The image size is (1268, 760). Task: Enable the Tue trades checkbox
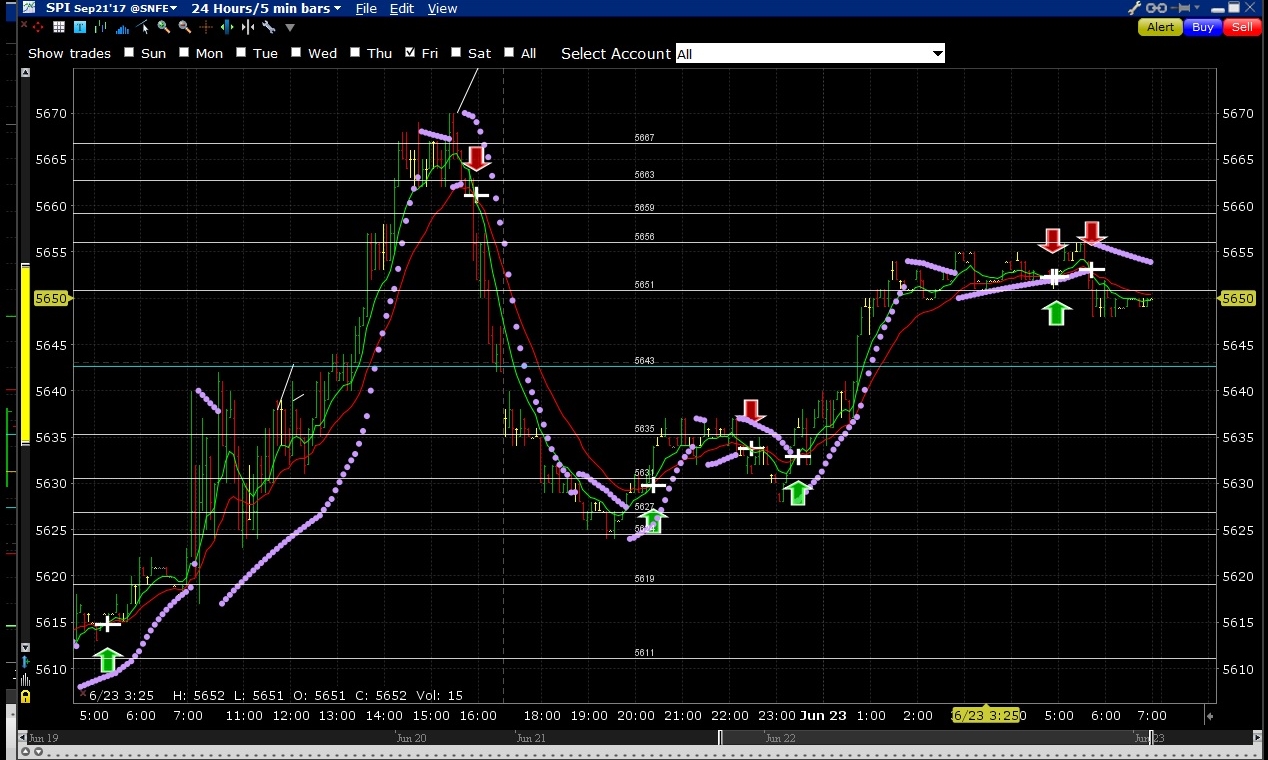click(241, 53)
